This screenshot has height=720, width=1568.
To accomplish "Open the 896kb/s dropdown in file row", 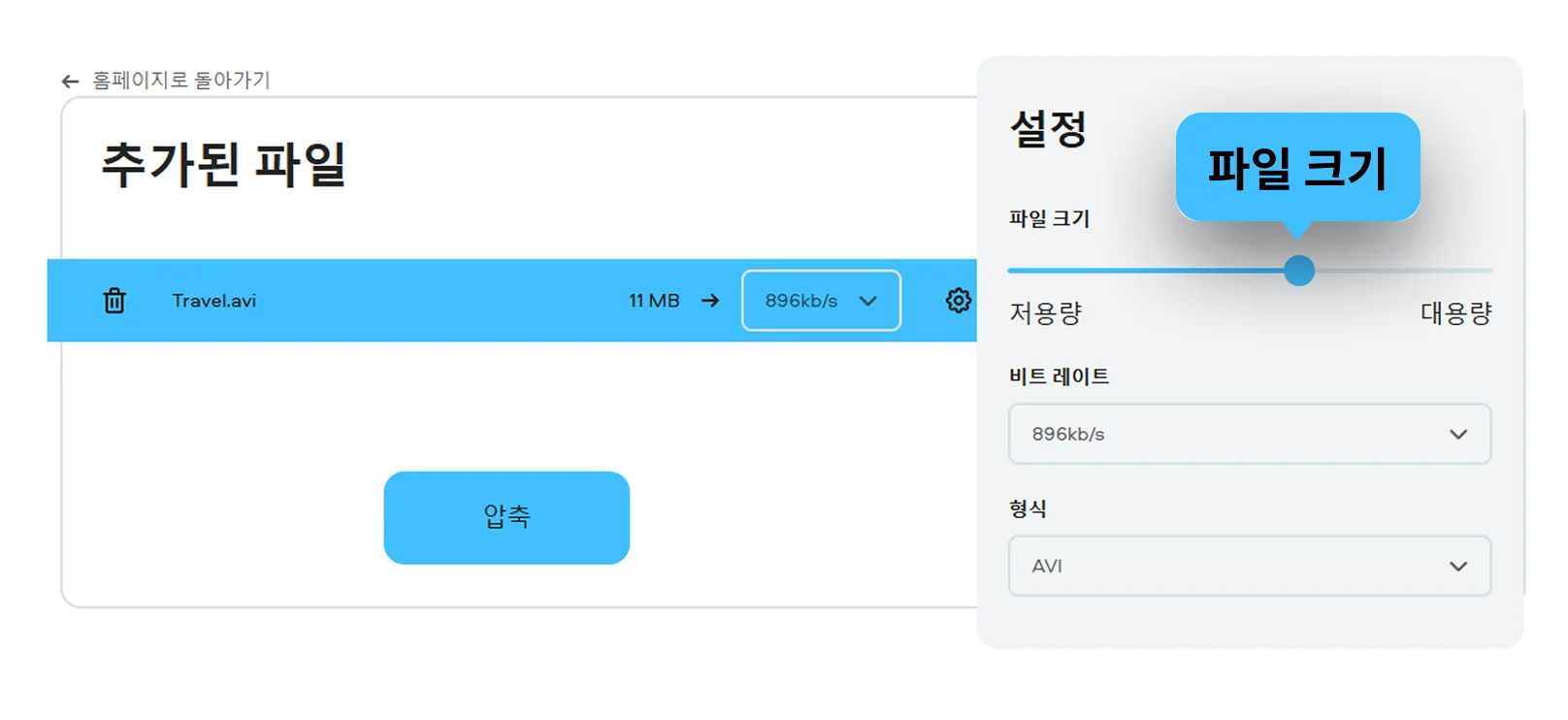I will click(x=820, y=301).
